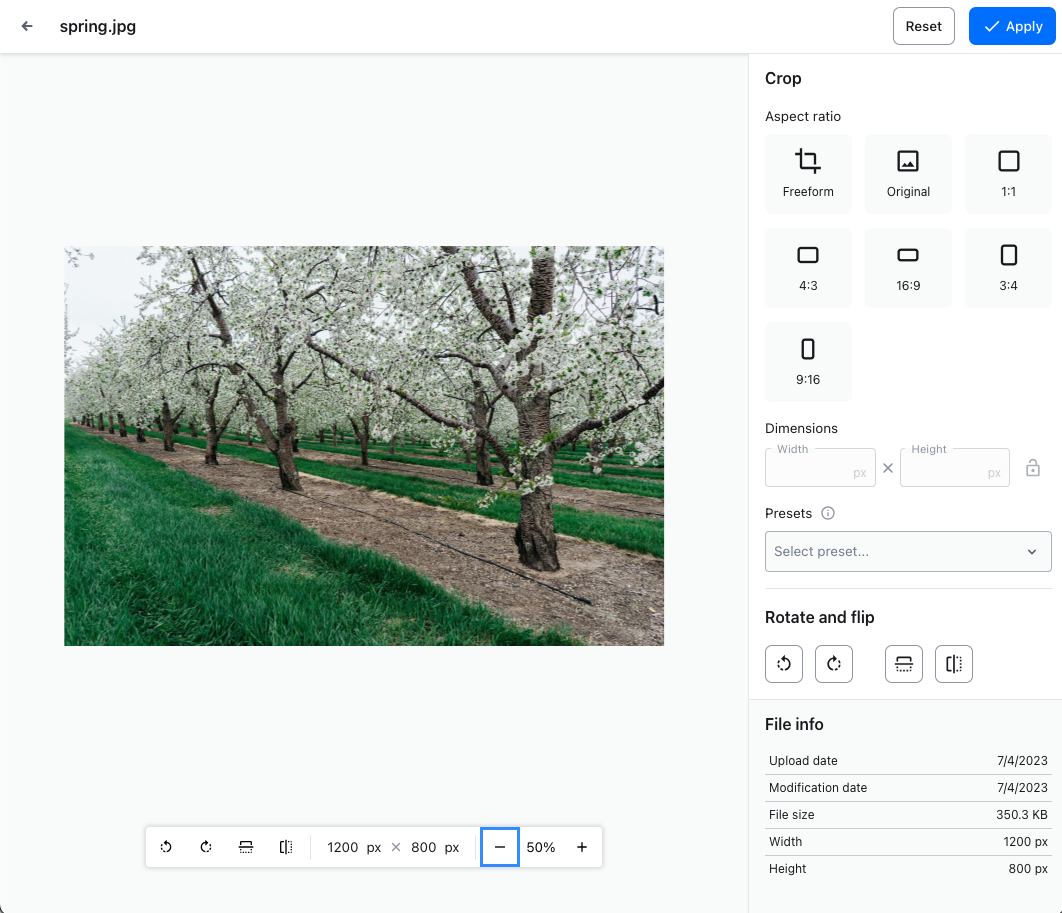The height and width of the screenshot is (913, 1062).
Task: Rotate the image clockwise in the right panel
Action: (x=833, y=663)
